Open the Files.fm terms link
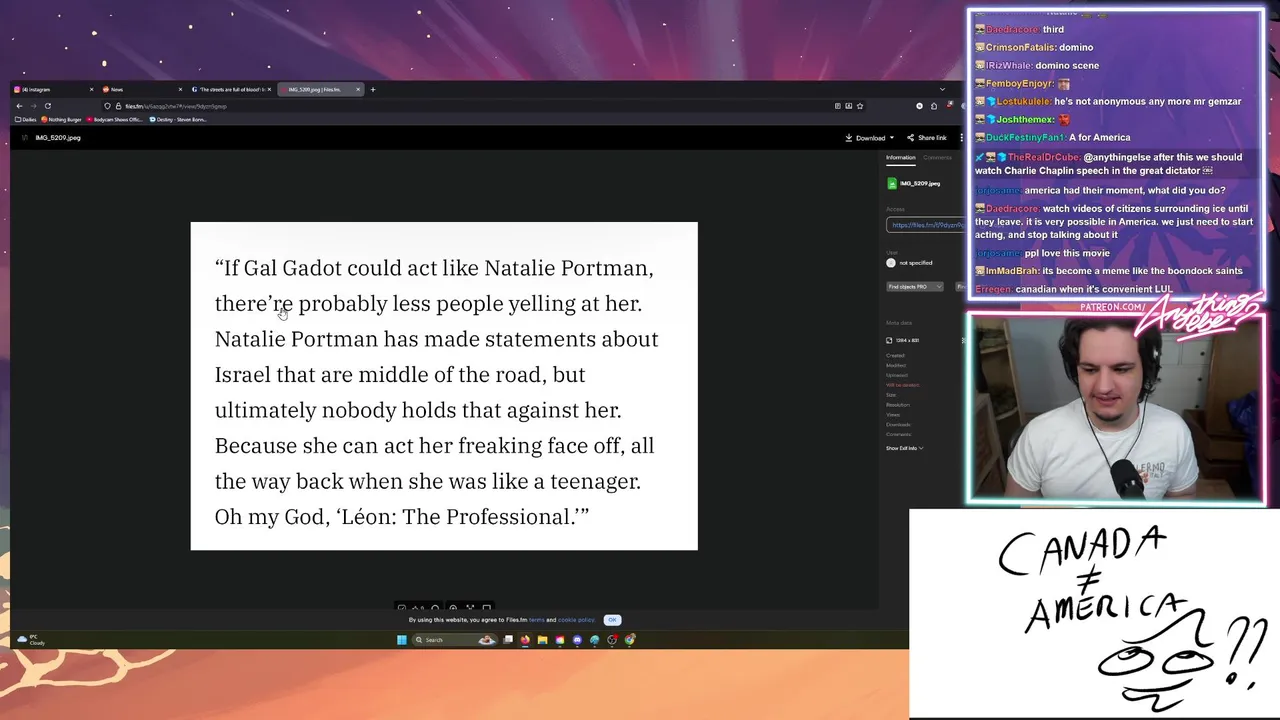This screenshot has height=720, width=1280. coord(537,620)
